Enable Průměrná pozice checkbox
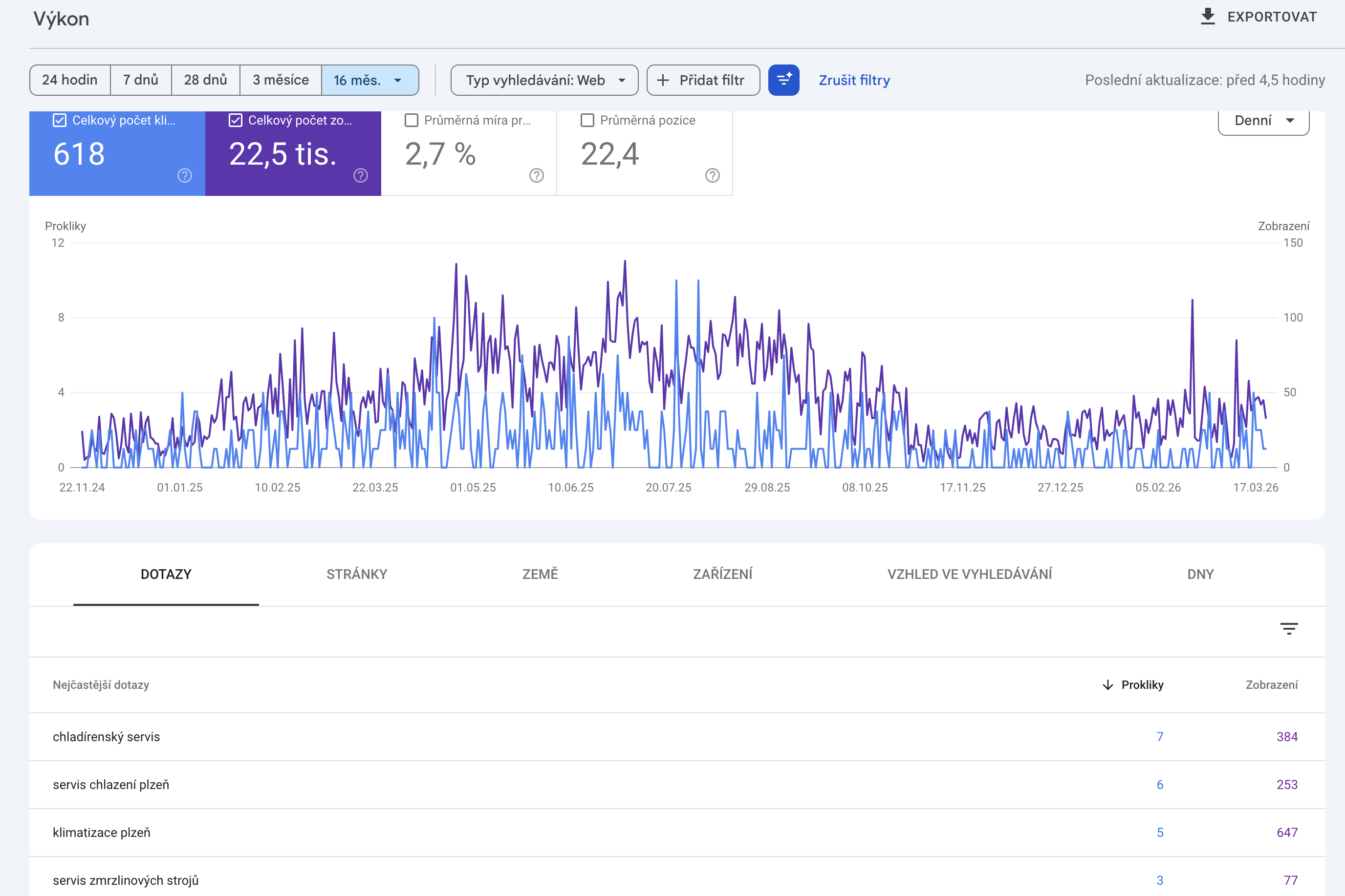 pyautogui.click(x=587, y=120)
